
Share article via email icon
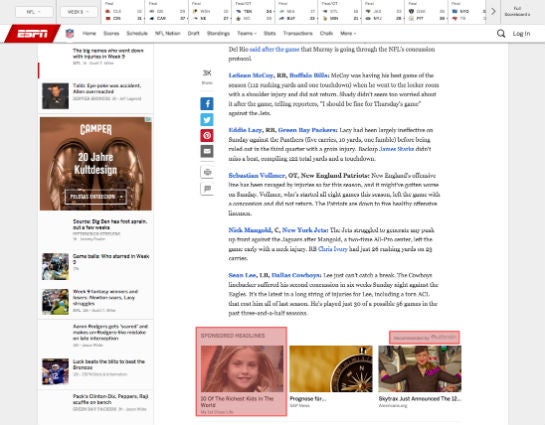(x=207, y=151)
